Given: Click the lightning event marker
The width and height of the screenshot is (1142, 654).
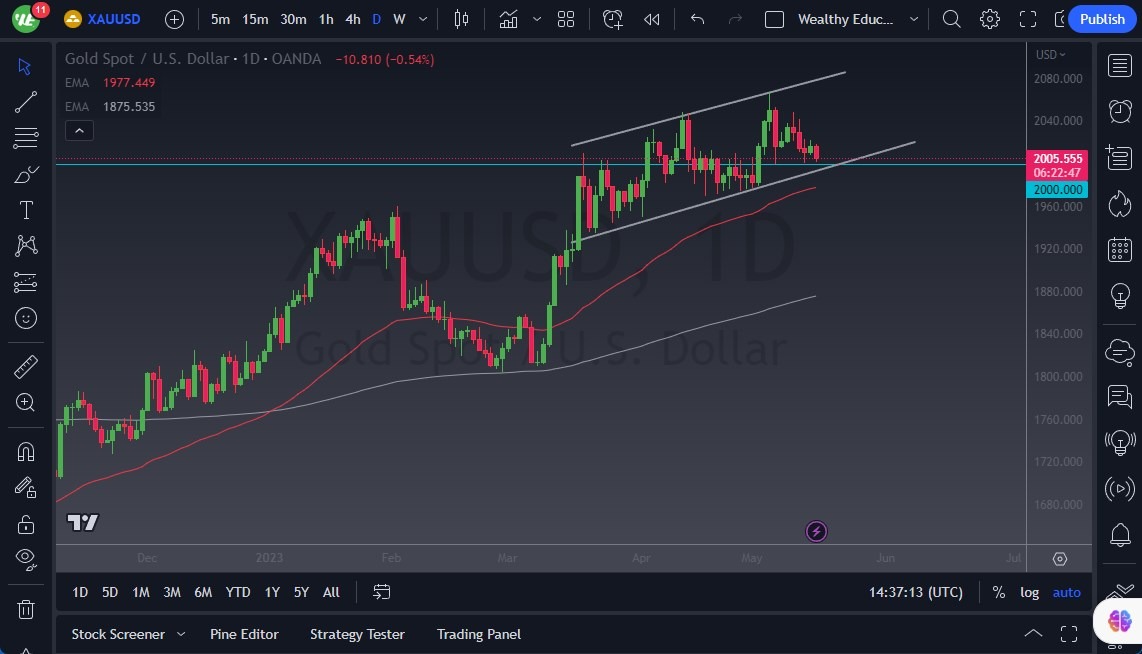Looking at the screenshot, I should (816, 532).
